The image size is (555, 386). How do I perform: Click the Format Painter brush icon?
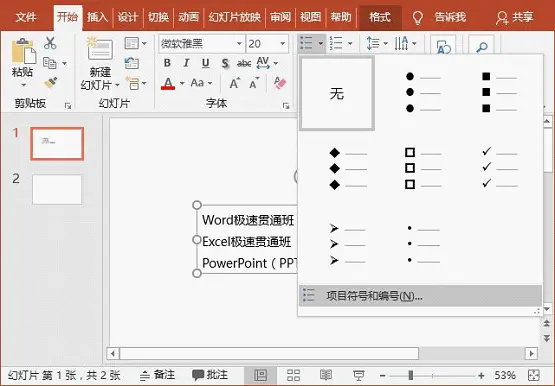(51, 82)
